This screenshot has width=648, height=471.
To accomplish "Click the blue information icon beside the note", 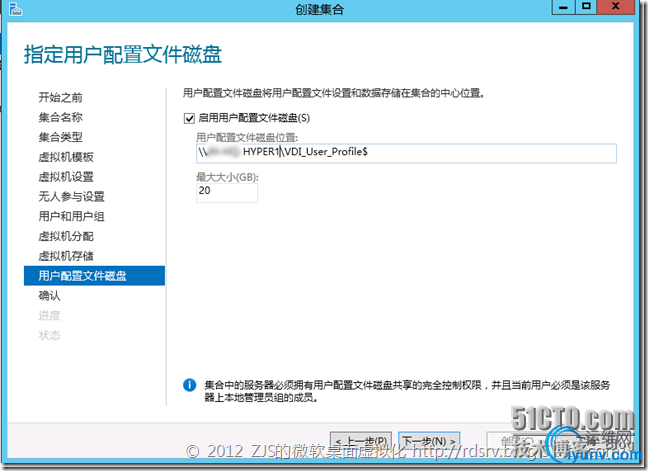I will coord(189,385).
